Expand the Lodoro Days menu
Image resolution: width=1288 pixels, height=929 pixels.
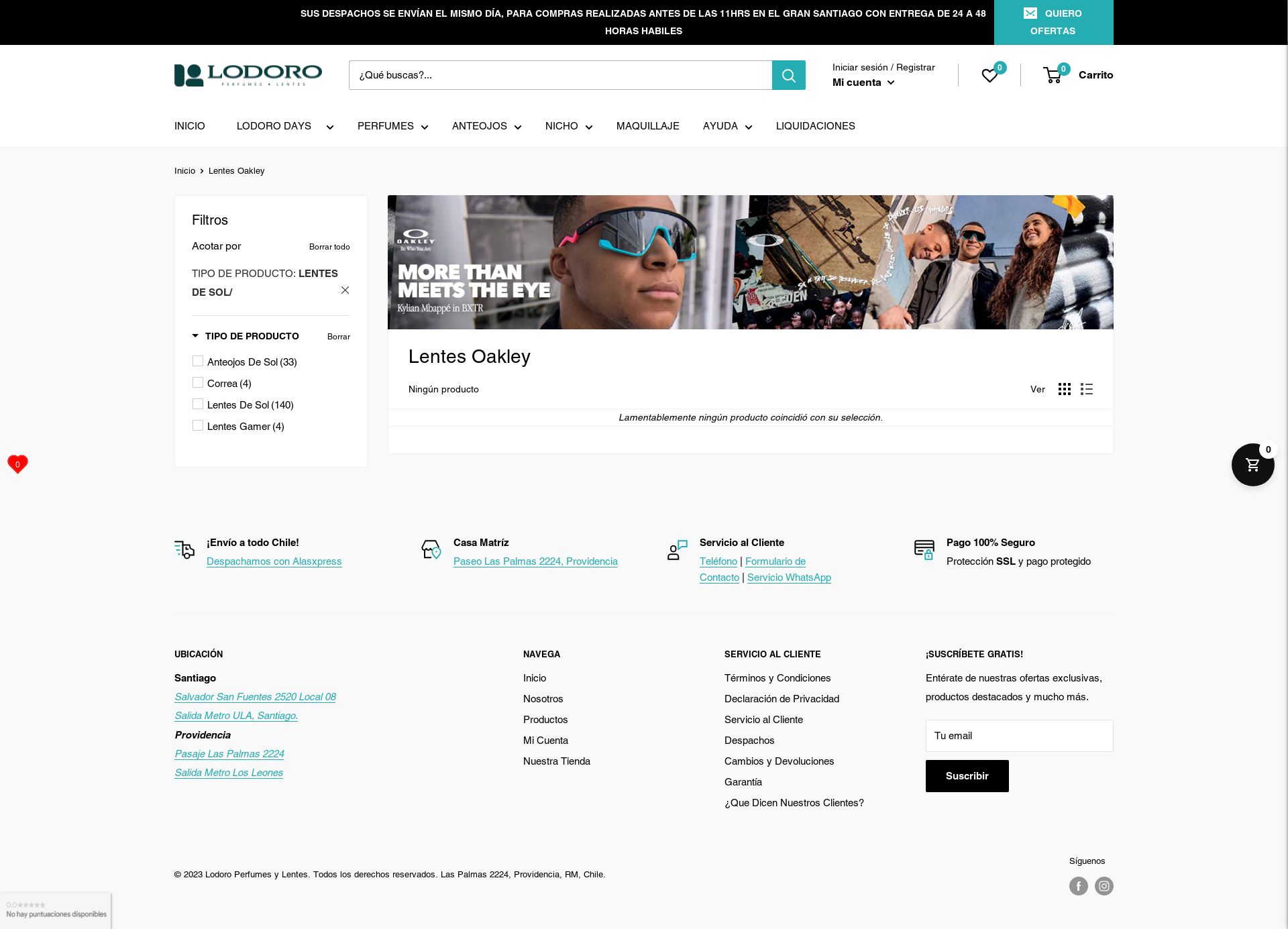pos(285,126)
